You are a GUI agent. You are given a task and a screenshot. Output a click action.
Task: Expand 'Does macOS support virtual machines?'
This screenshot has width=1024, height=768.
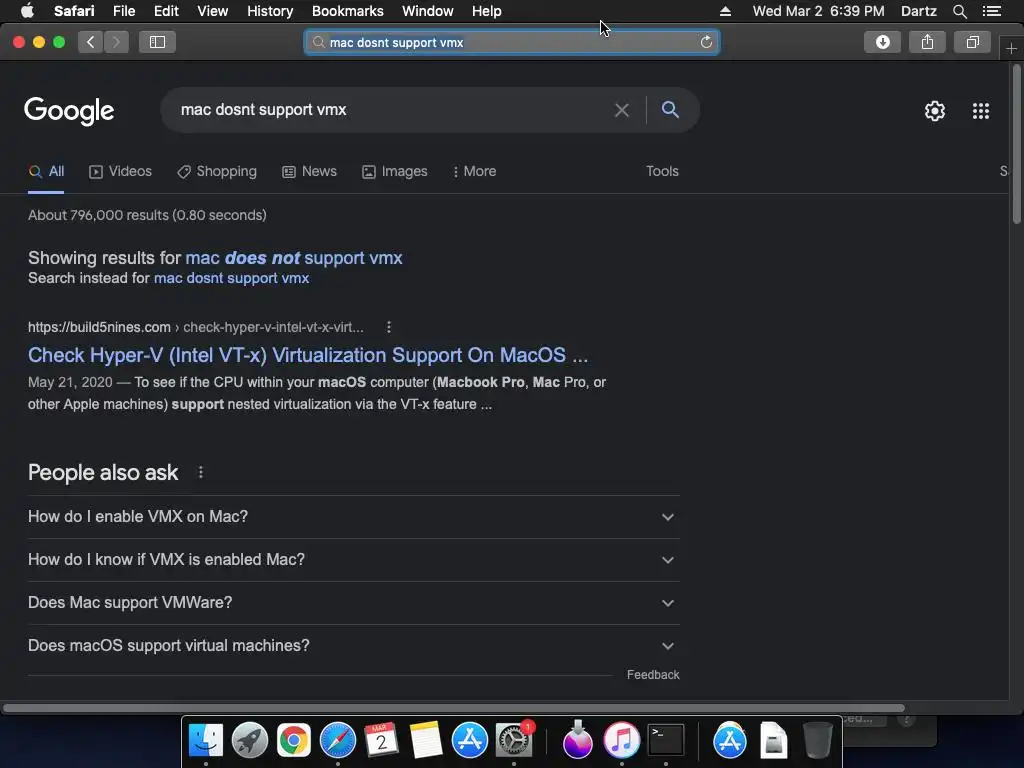(353, 646)
